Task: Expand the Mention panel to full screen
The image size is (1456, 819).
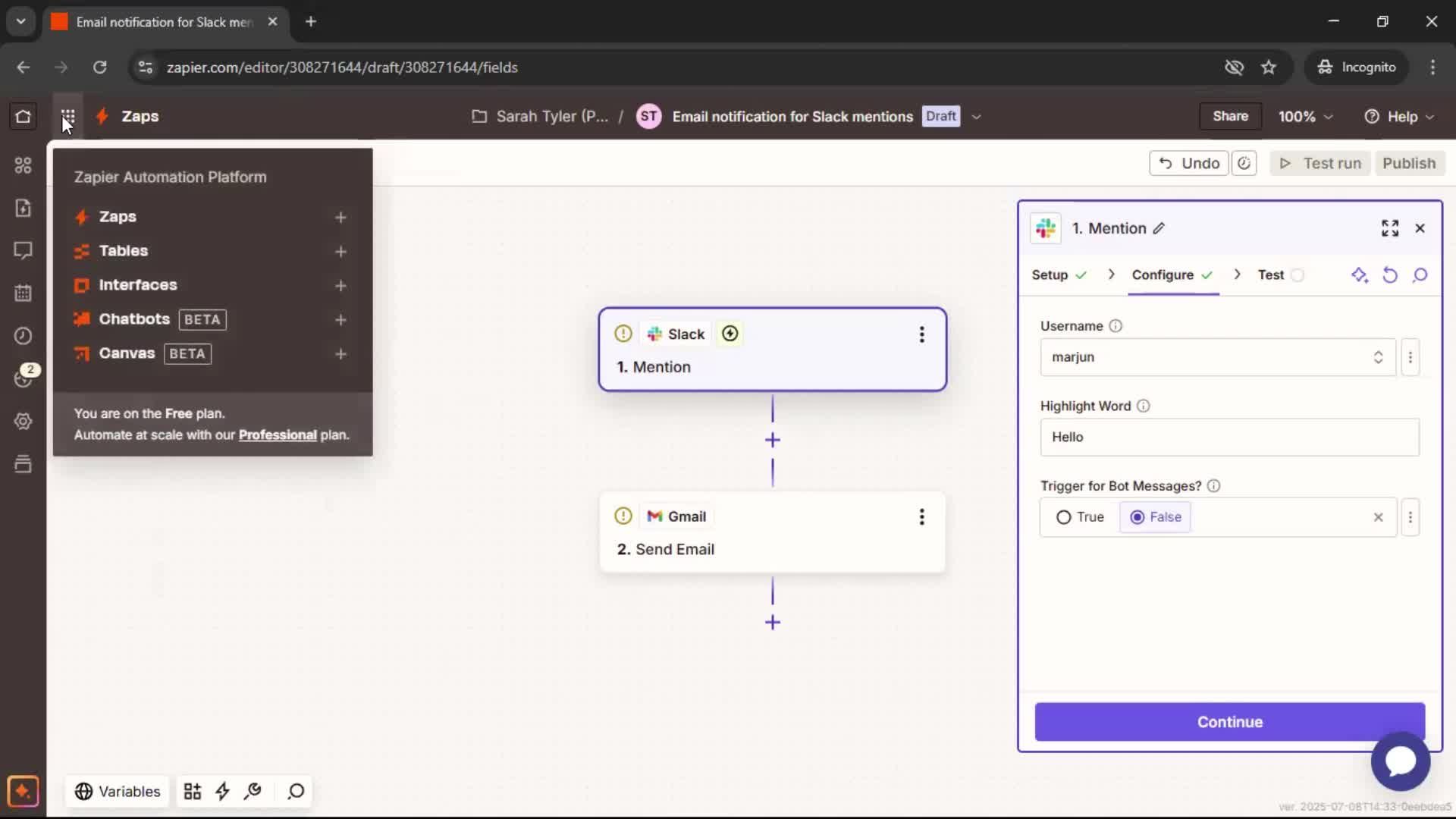Action: pos(1390,228)
